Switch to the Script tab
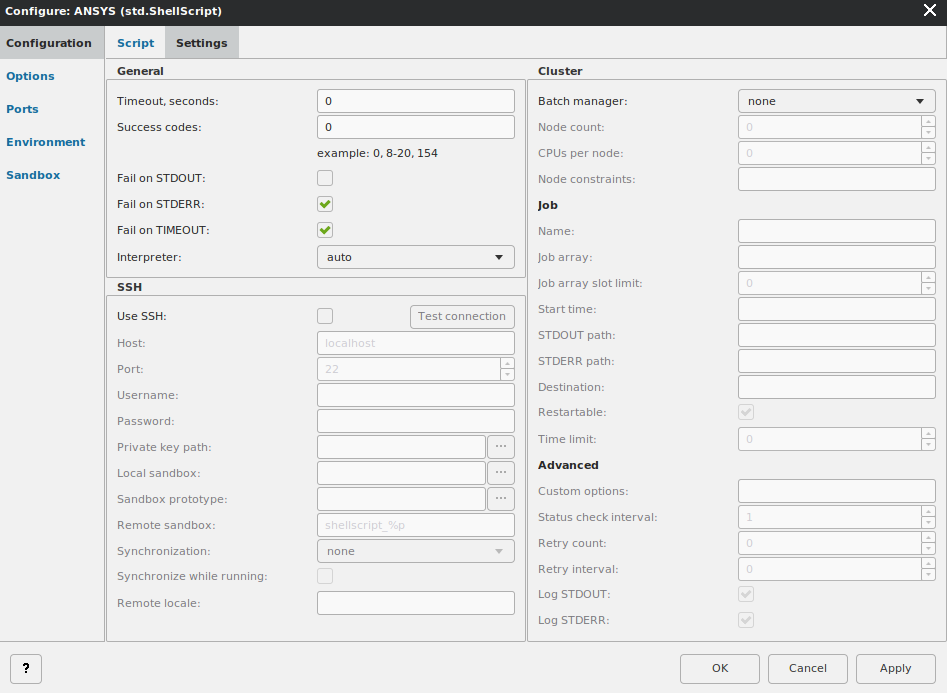The width and height of the screenshot is (947, 693). [135, 43]
